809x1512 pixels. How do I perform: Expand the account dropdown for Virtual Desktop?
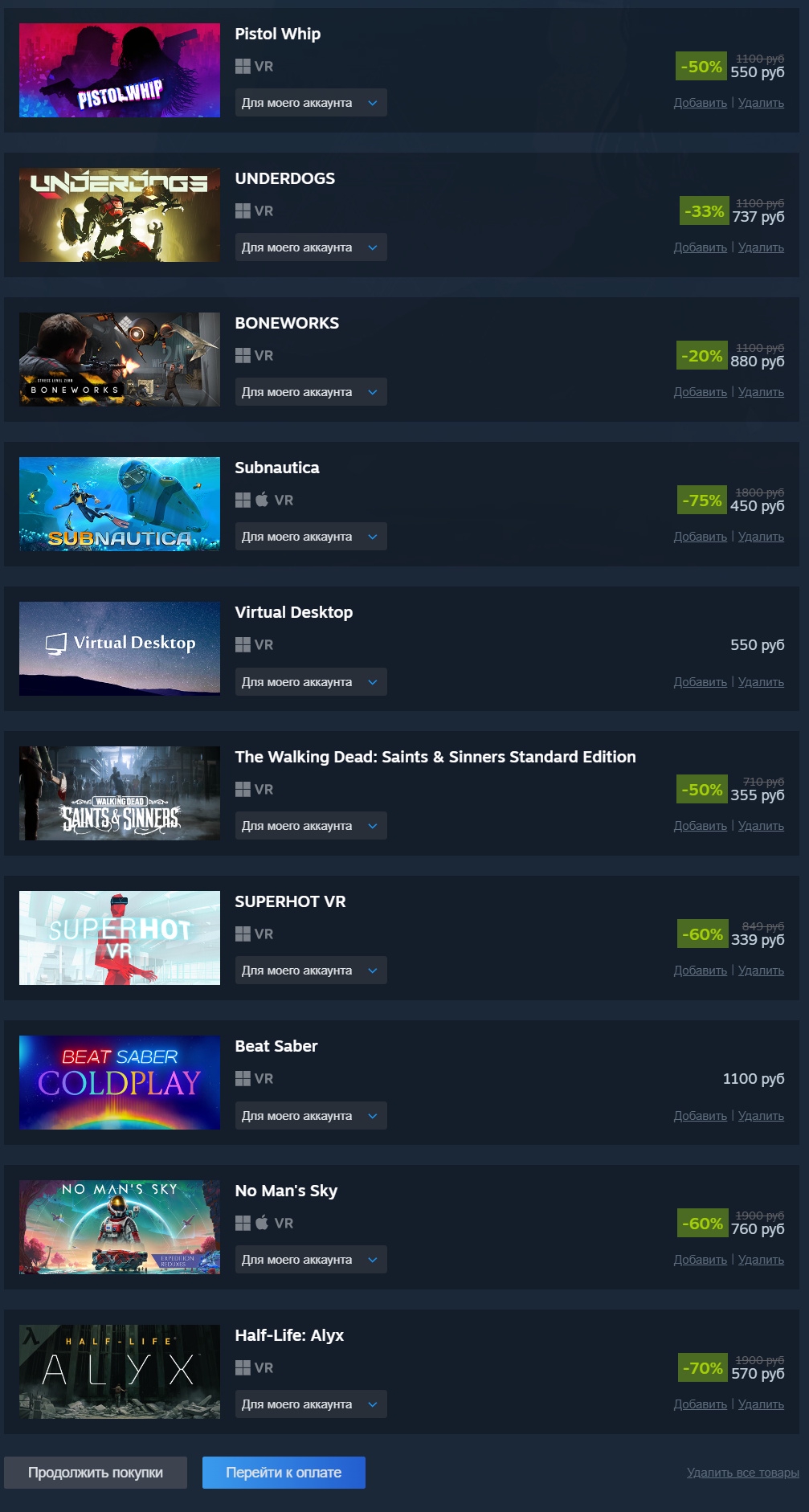311,682
